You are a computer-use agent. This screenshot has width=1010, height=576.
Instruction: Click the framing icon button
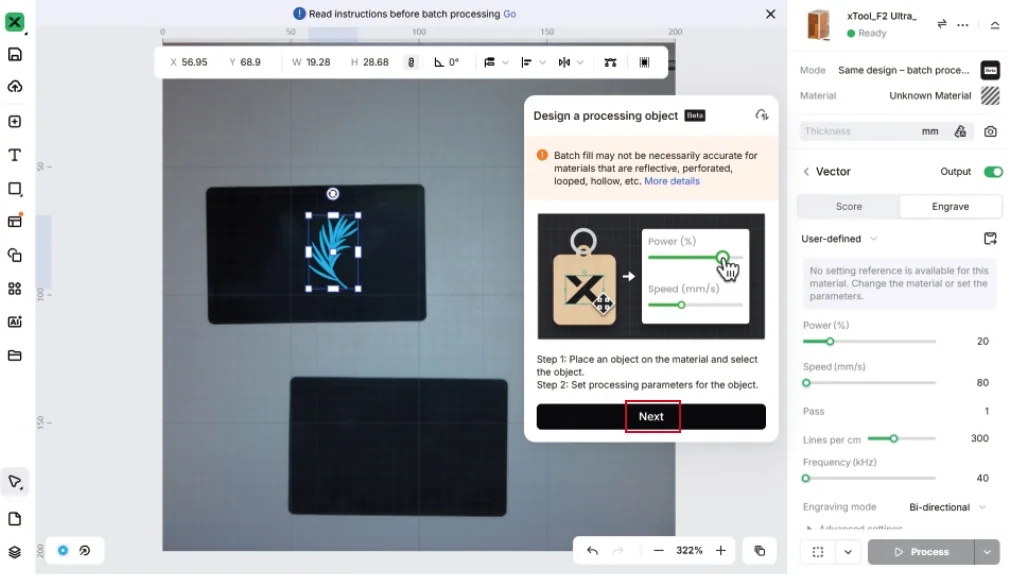point(818,552)
